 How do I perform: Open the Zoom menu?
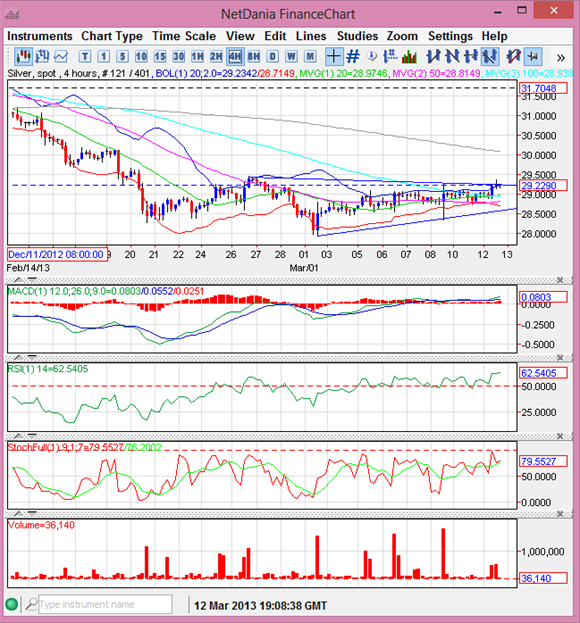pyautogui.click(x=402, y=36)
